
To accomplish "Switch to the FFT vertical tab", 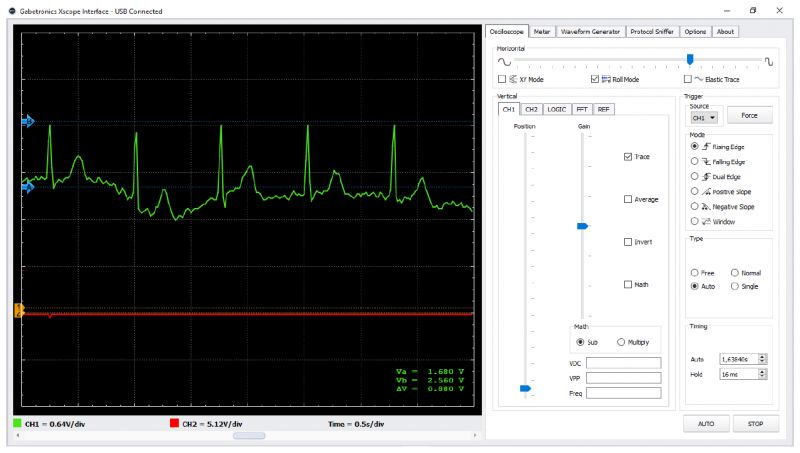I will pos(582,109).
